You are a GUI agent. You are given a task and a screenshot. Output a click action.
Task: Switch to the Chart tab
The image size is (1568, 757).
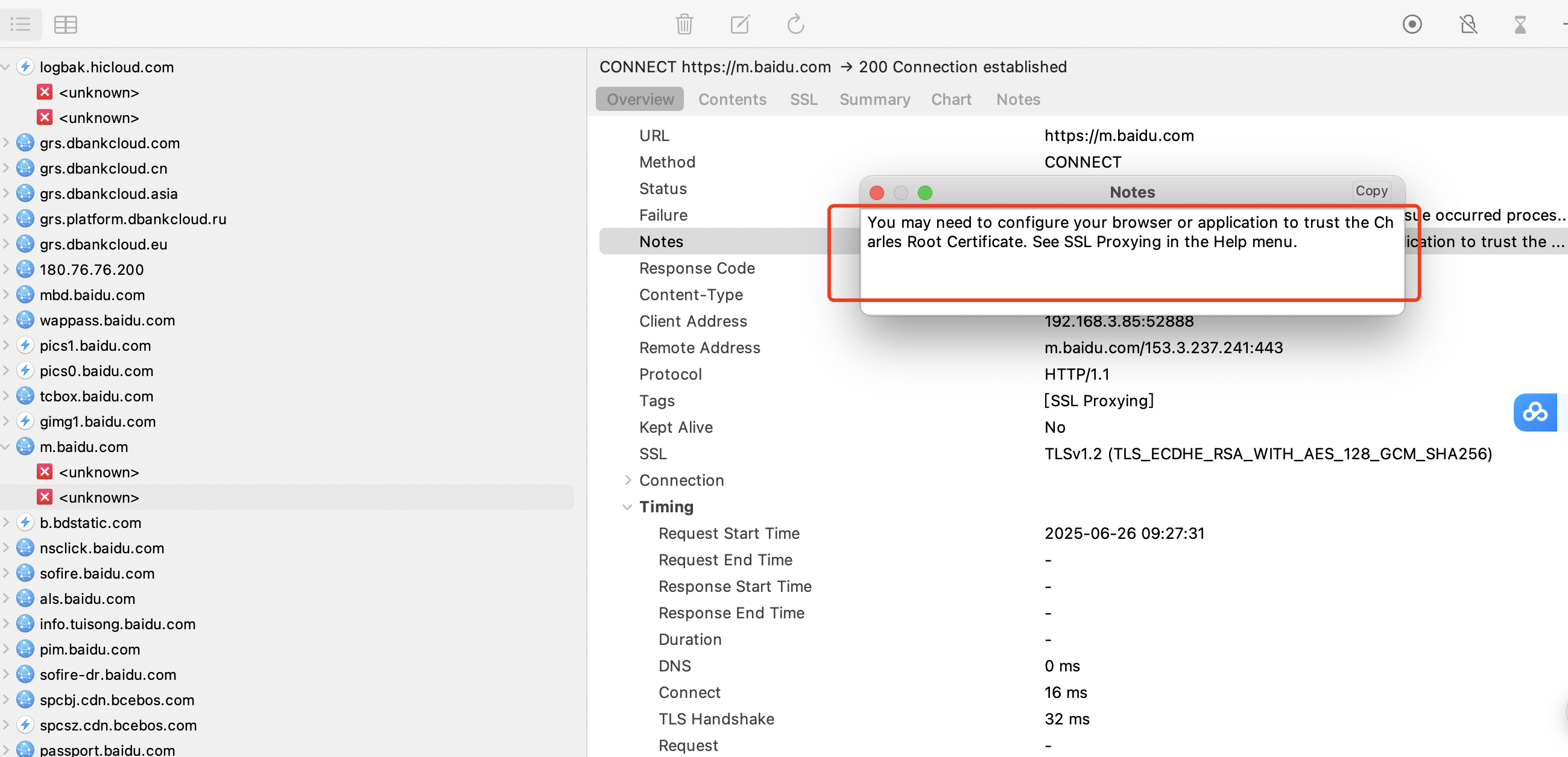tap(951, 99)
